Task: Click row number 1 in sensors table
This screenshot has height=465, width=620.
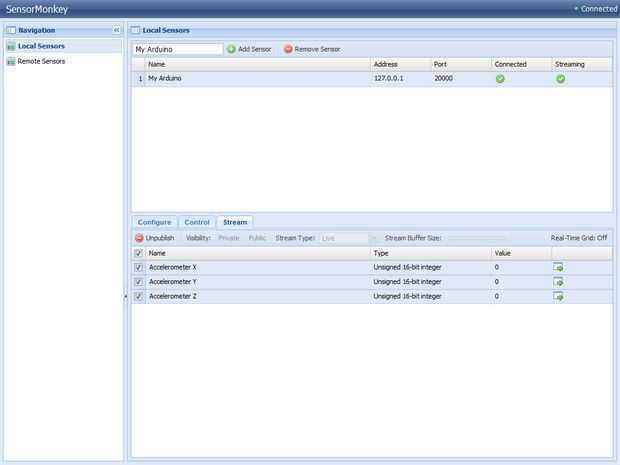Action: tap(140, 79)
